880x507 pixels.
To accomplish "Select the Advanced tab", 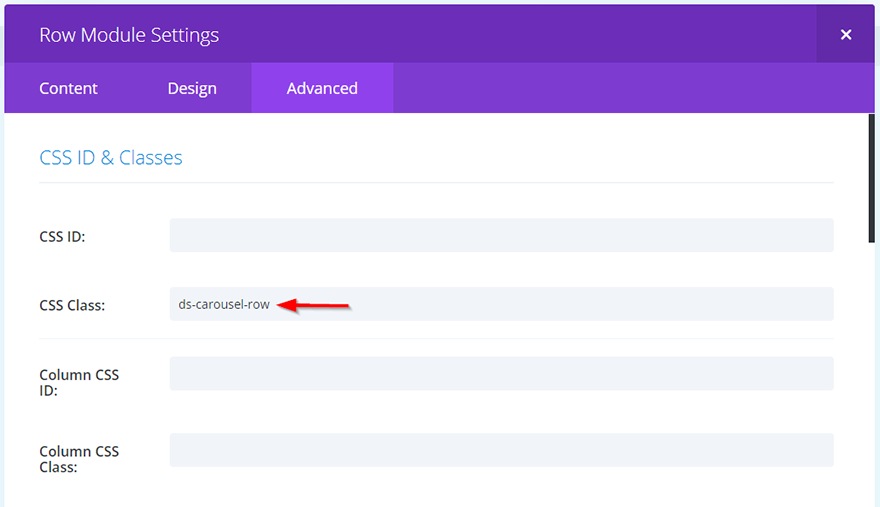I will click(x=322, y=88).
